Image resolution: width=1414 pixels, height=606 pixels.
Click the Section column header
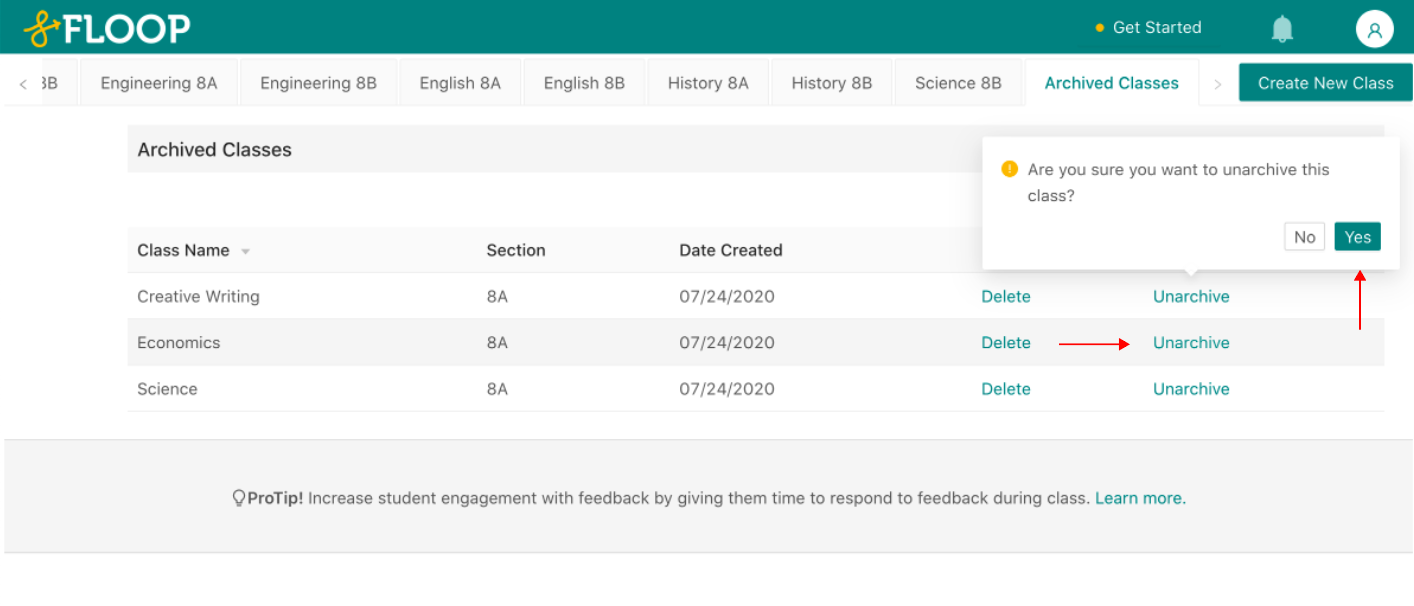[x=516, y=251]
